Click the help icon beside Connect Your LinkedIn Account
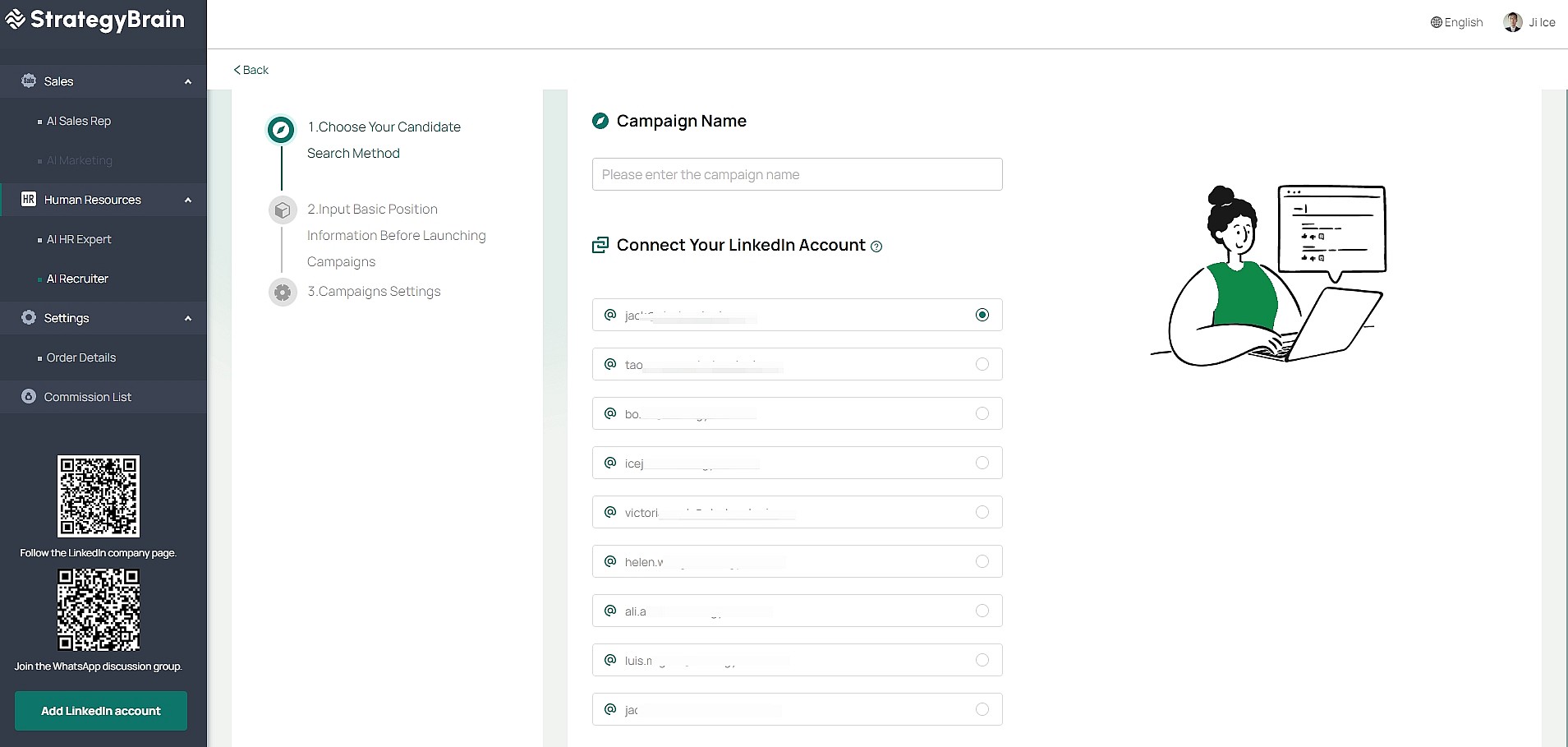The width and height of the screenshot is (1568, 747). (876, 247)
